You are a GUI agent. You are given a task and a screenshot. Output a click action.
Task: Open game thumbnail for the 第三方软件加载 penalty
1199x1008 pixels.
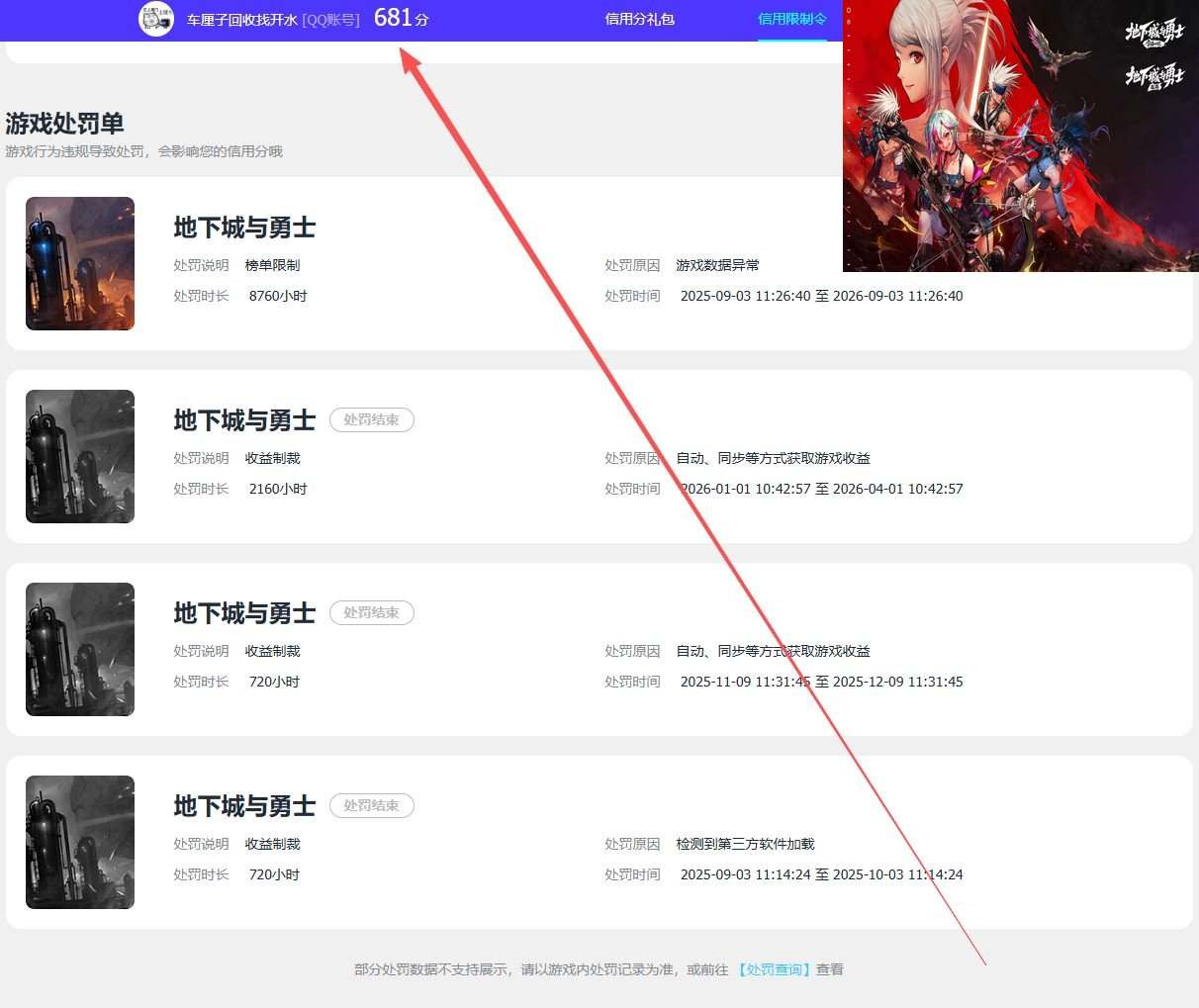pyautogui.click(x=80, y=842)
